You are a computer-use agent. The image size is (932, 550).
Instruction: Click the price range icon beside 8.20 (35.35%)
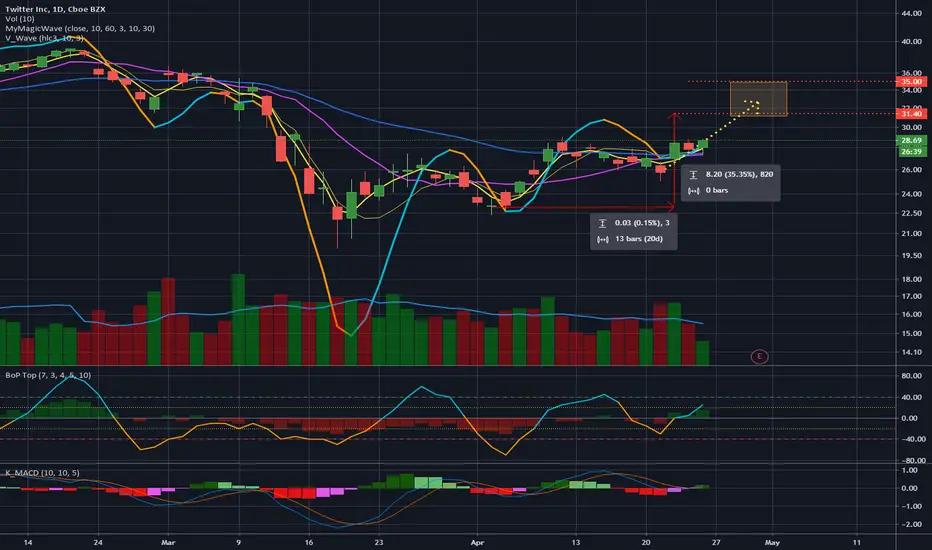pos(693,175)
